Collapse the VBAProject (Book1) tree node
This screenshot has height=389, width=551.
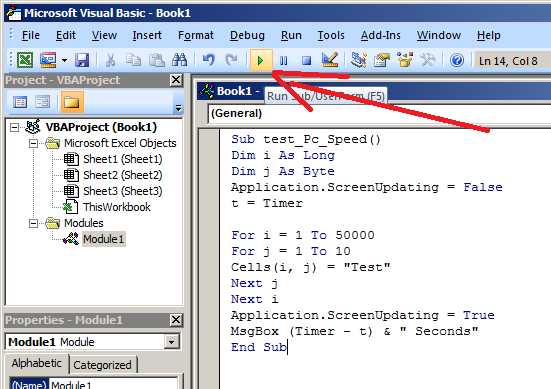(14, 127)
